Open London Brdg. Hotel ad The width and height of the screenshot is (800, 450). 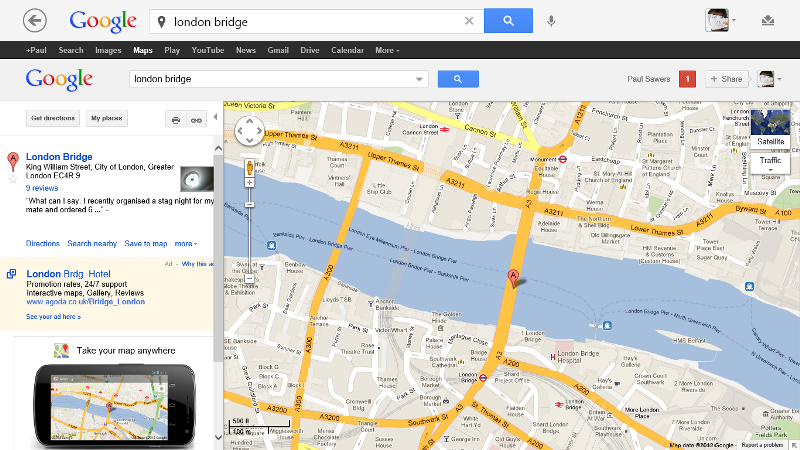click(68, 274)
